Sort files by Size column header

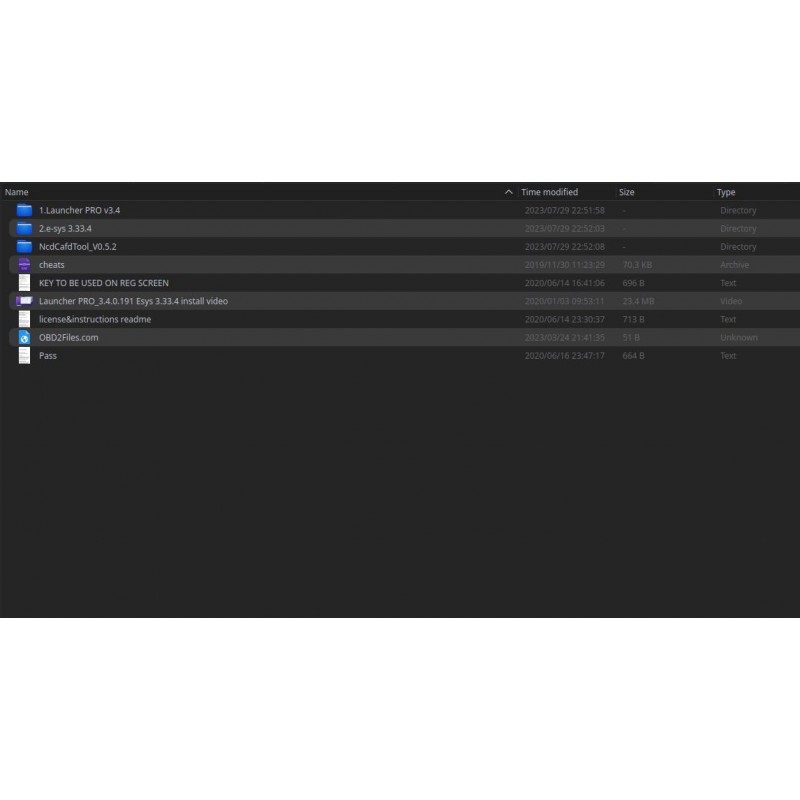pyautogui.click(x=627, y=192)
